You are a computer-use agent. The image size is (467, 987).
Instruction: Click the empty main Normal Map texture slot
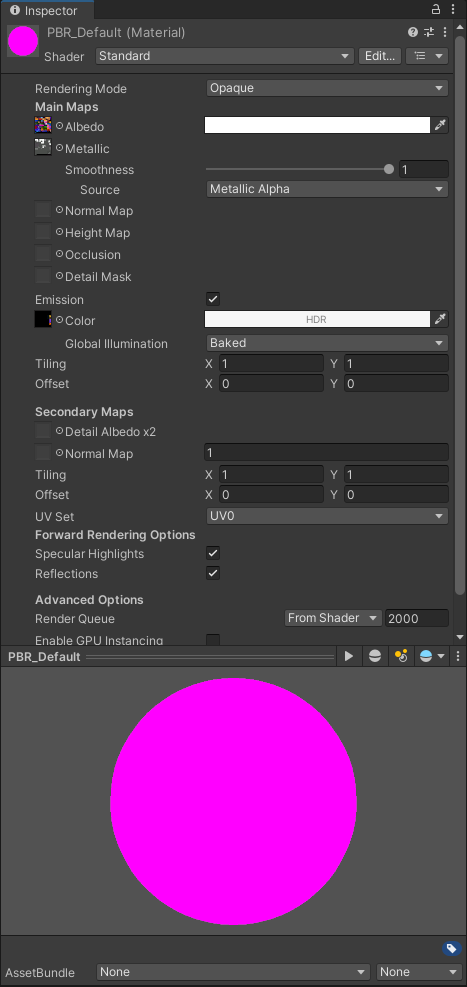coord(43,210)
